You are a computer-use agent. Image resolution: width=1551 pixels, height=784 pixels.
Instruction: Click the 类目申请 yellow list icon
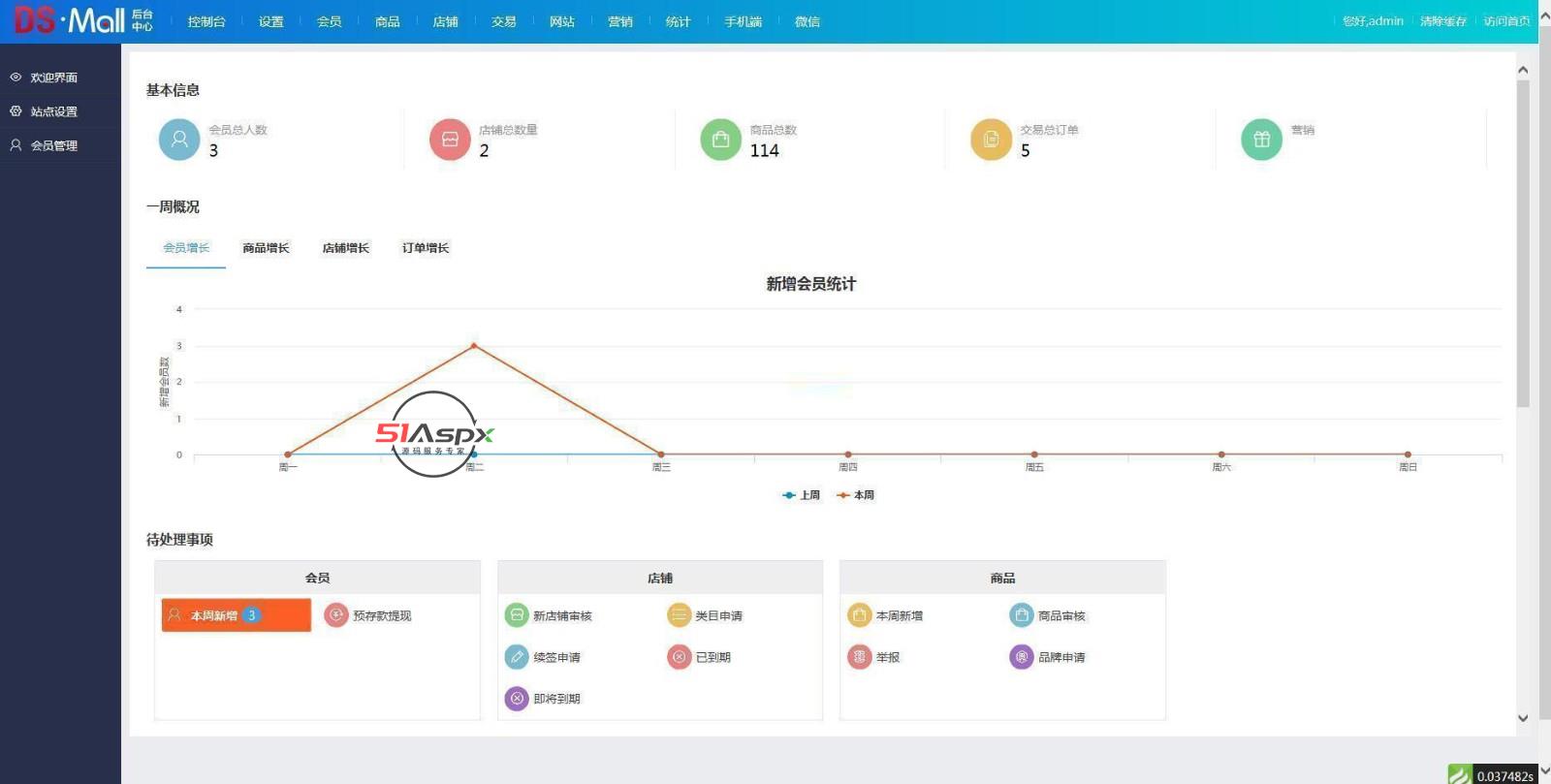tap(679, 614)
